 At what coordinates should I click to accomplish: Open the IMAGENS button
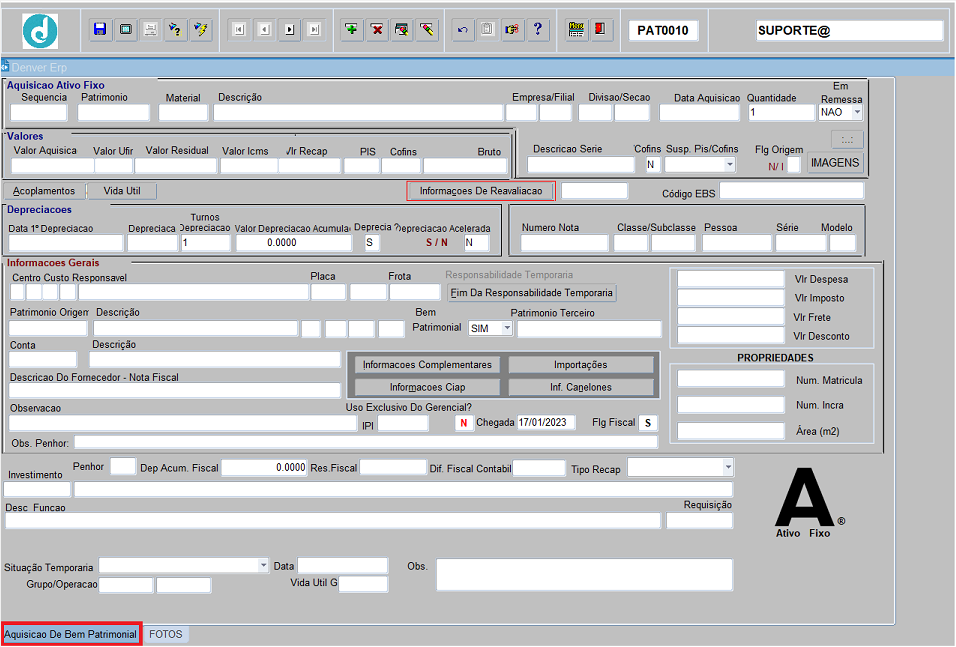pyautogui.click(x=835, y=163)
